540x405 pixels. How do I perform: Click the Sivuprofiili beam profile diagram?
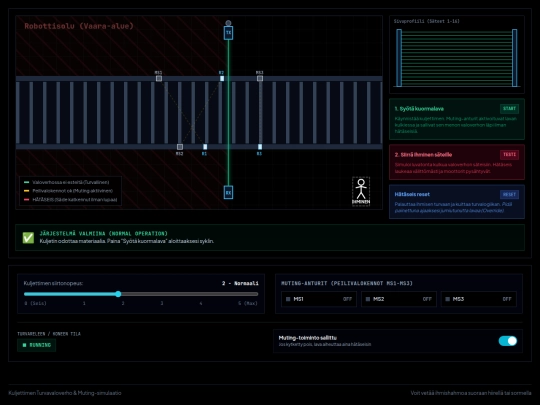tap(457, 58)
